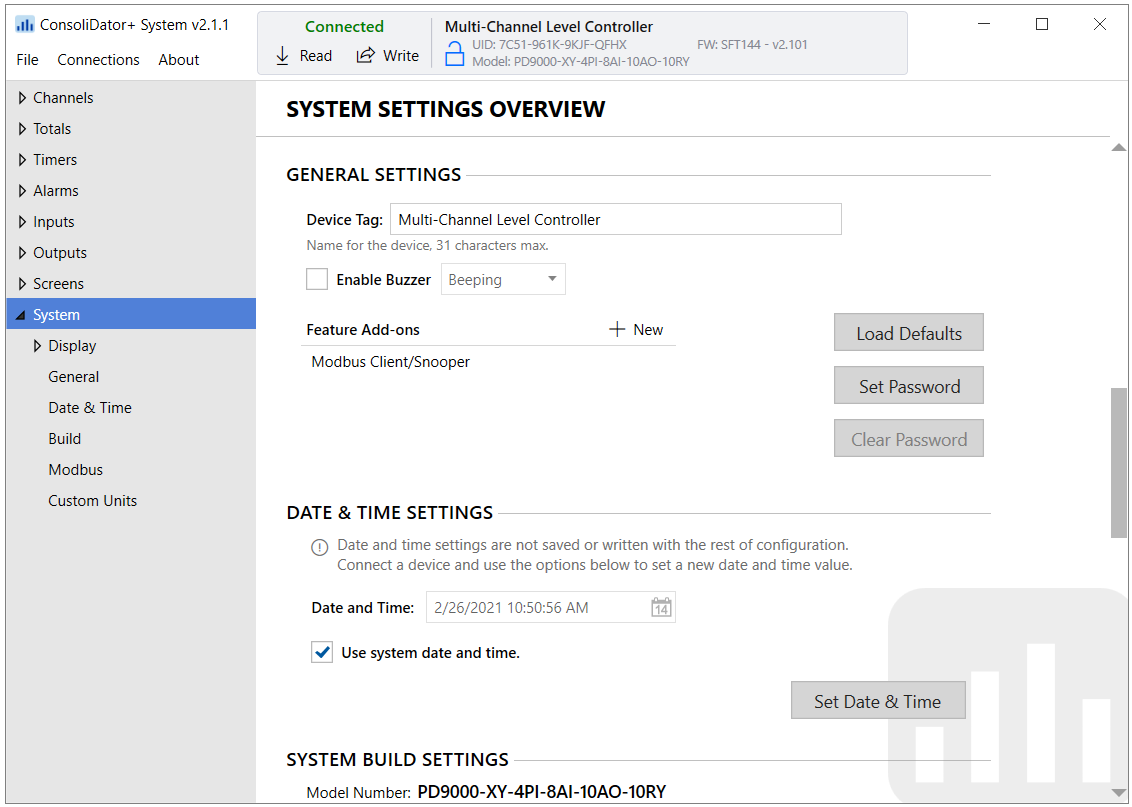Open the About menu

pos(178,59)
